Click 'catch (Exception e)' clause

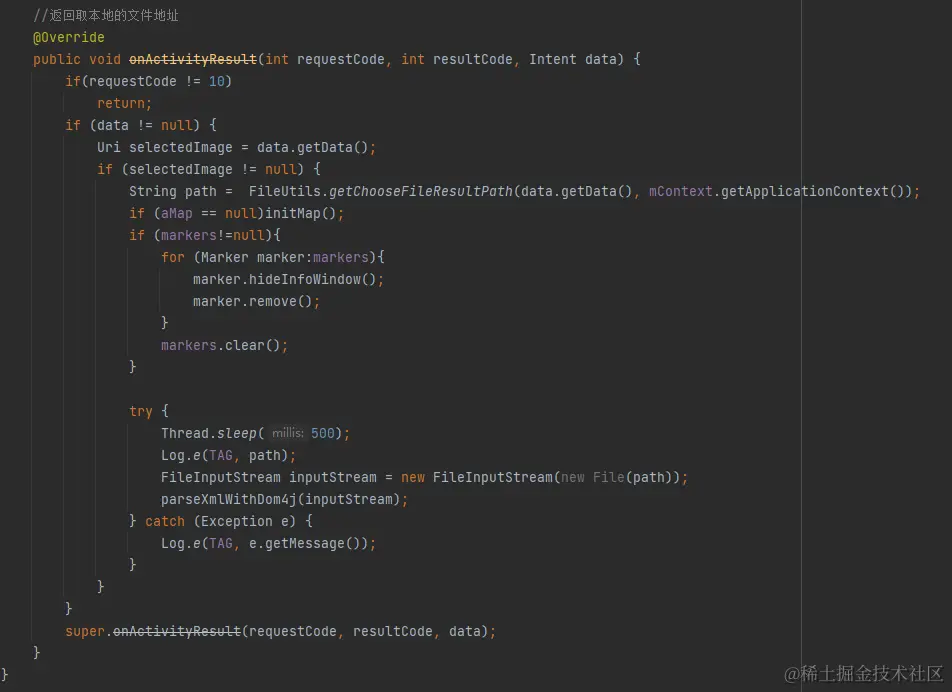(220, 521)
